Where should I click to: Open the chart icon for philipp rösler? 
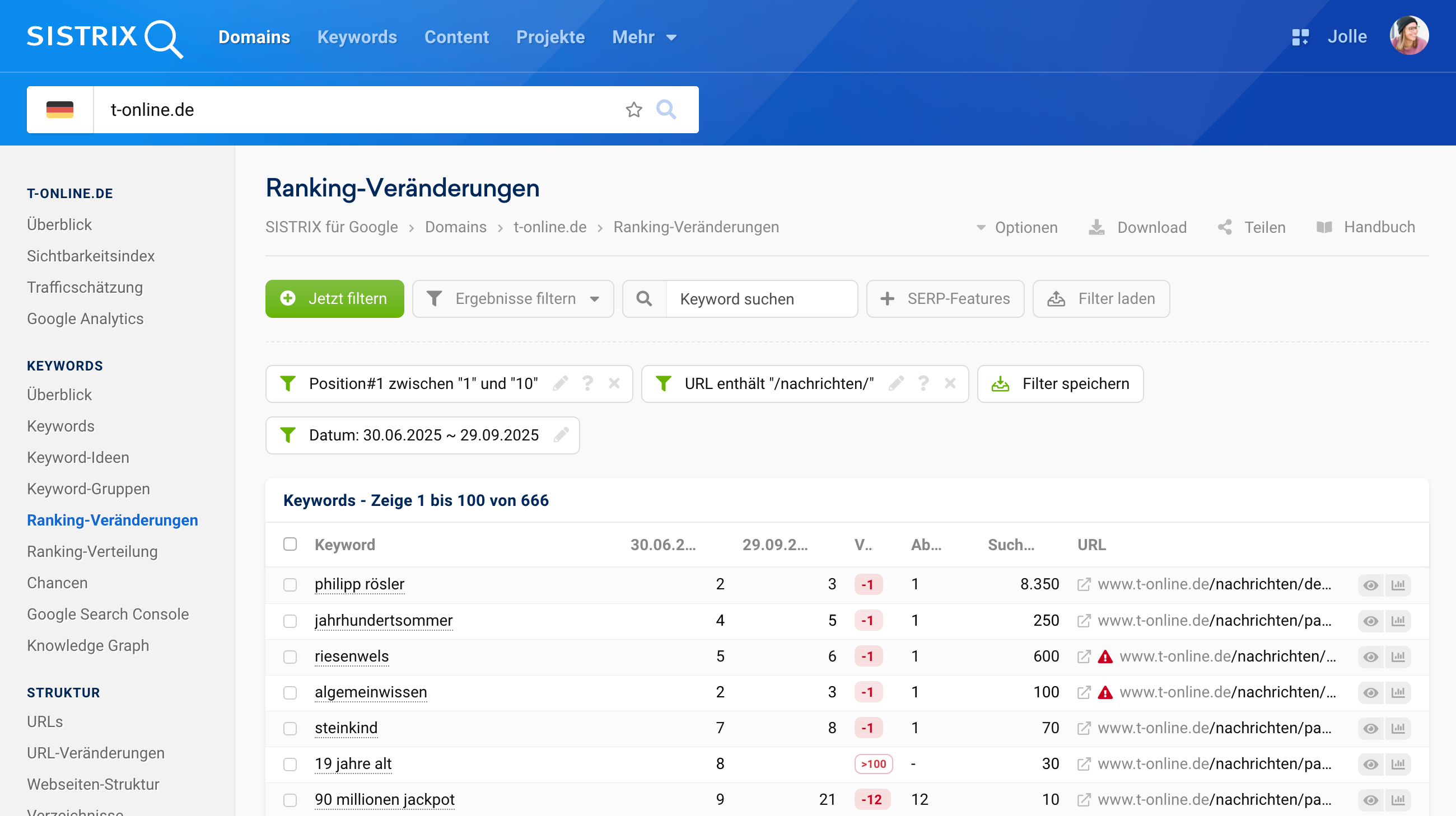click(x=1398, y=585)
